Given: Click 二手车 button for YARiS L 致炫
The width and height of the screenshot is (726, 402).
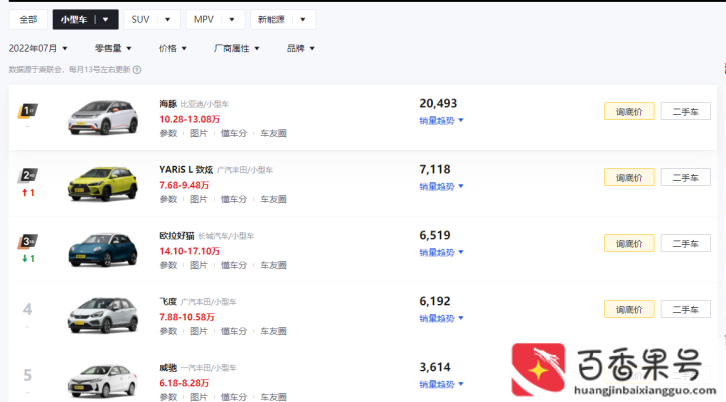Looking at the screenshot, I should coord(686,177).
